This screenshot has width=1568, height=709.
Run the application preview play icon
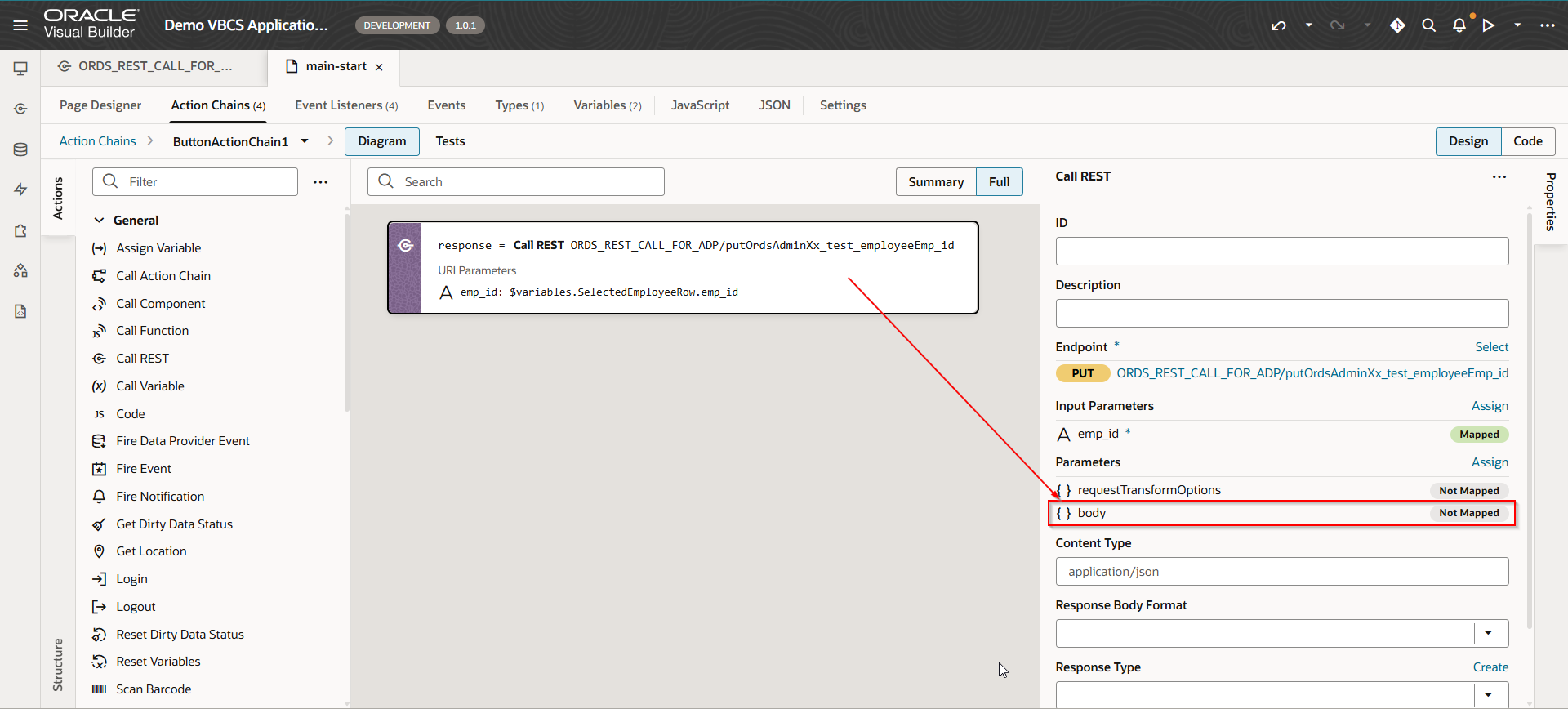(1489, 25)
